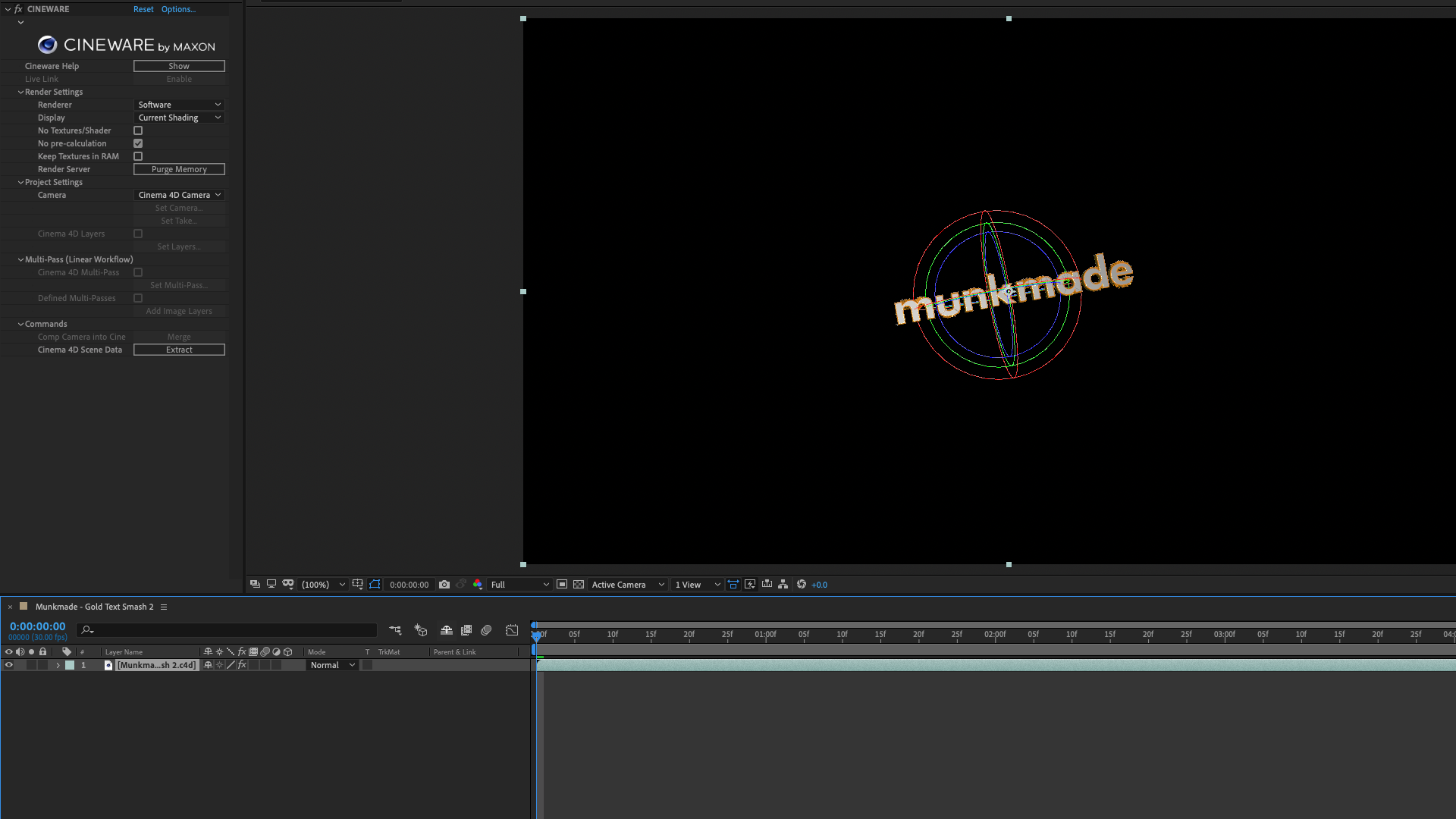This screenshot has width=1456, height=819.
Task: Open the Graph Editor icon
Action: pyautogui.click(x=512, y=630)
